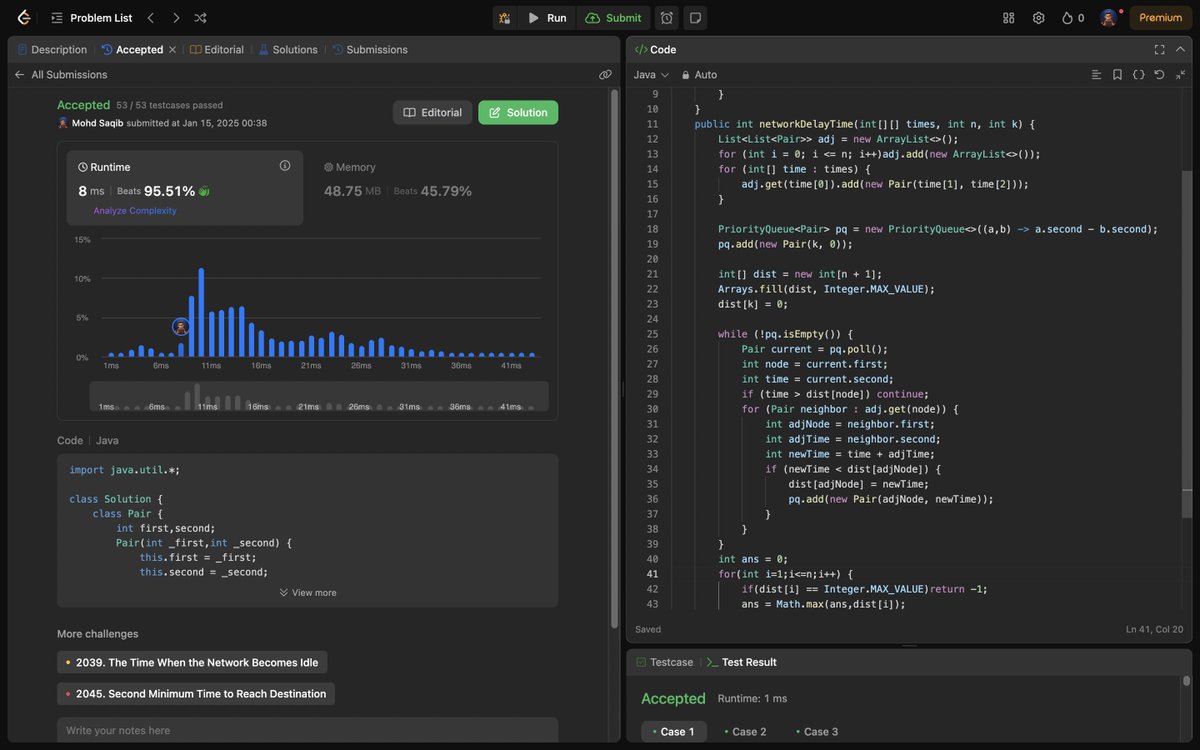Image resolution: width=1200 pixels, height=750 pixels.
Task: Close the Accepted tab
Action: [172, 50]
